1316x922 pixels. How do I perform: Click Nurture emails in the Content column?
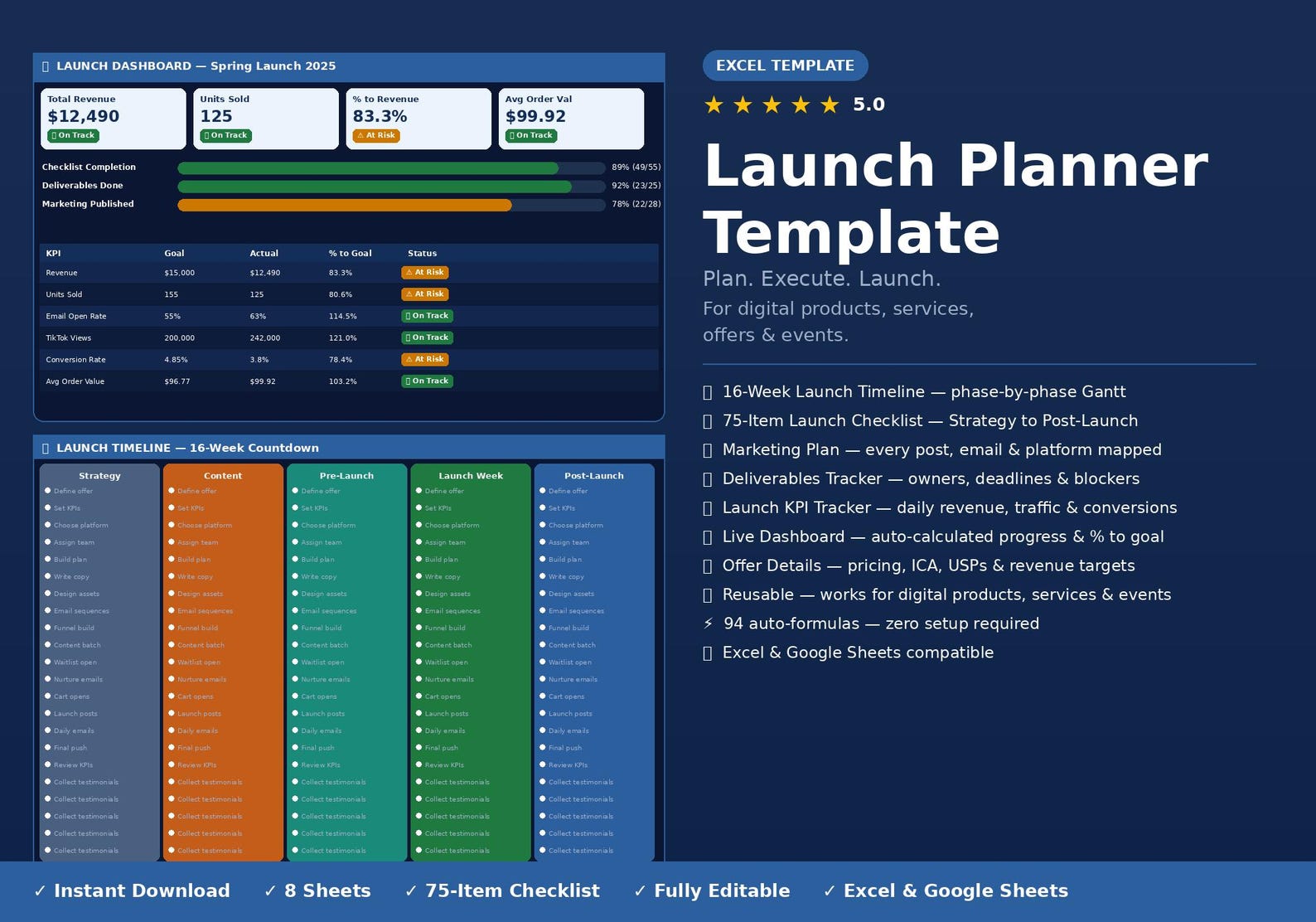pos(201,680)
